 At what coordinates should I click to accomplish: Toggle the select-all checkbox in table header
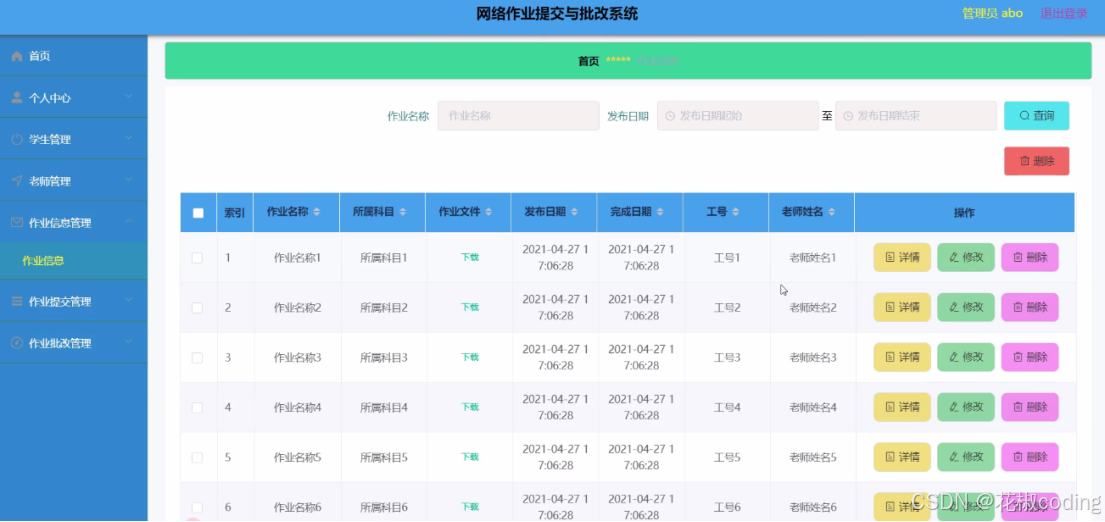(198, 213)
